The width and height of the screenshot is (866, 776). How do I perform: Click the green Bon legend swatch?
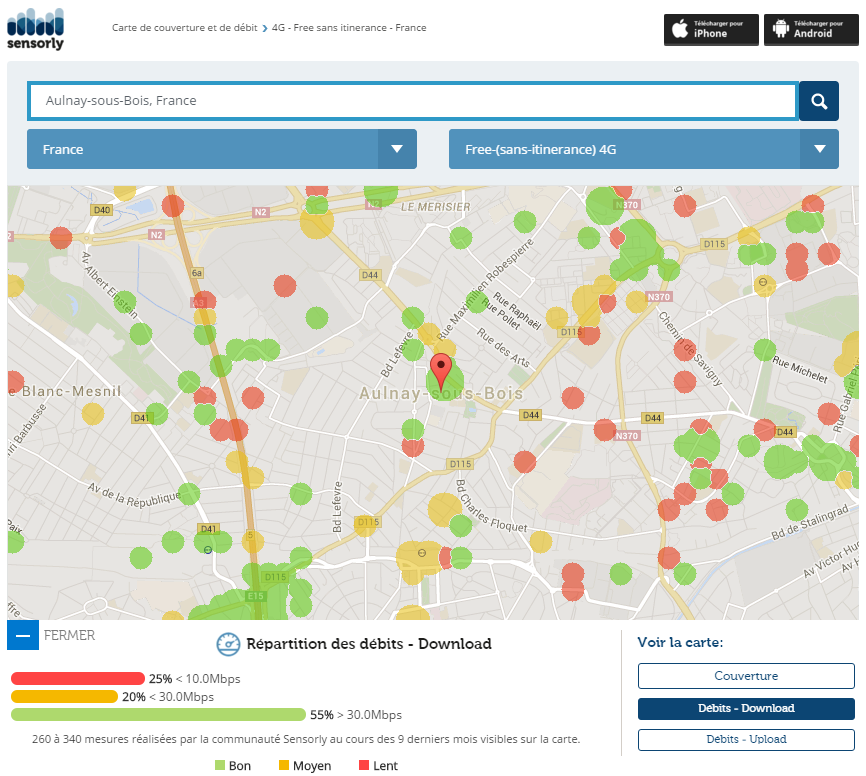pos(220,766)
